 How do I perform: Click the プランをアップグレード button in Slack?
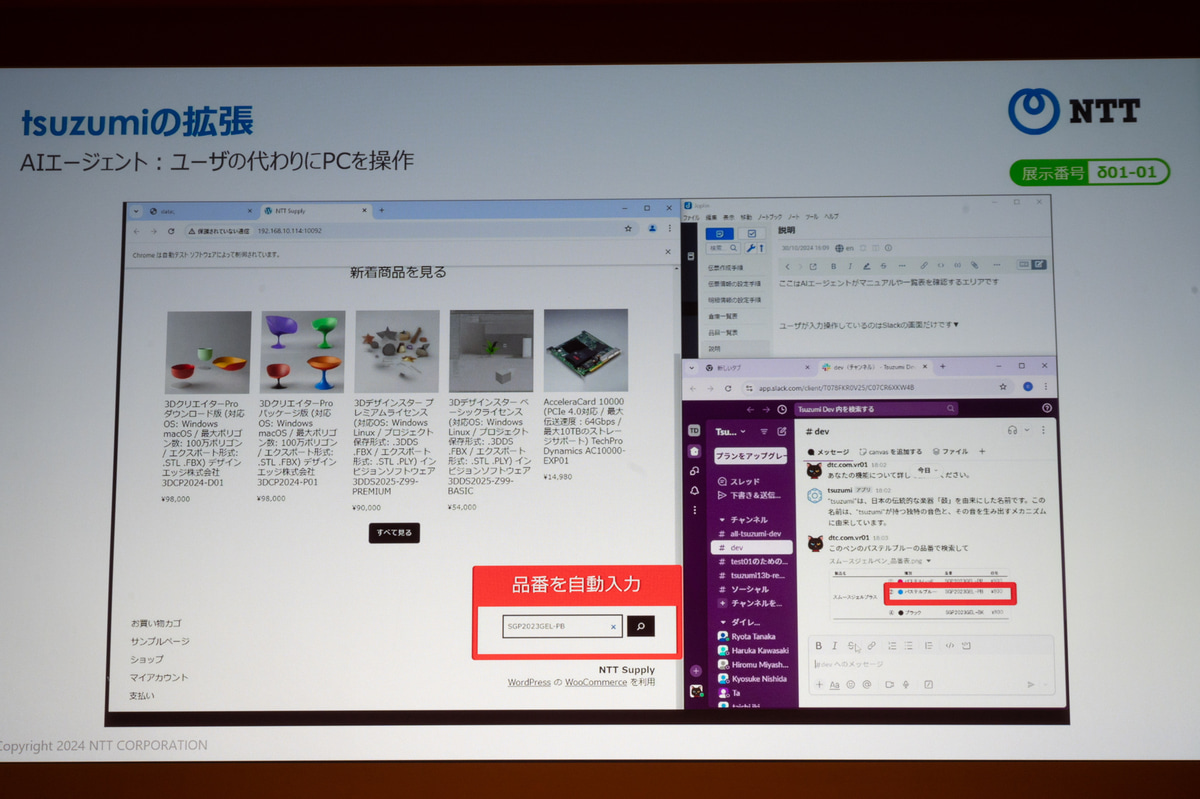coord(751,454)
